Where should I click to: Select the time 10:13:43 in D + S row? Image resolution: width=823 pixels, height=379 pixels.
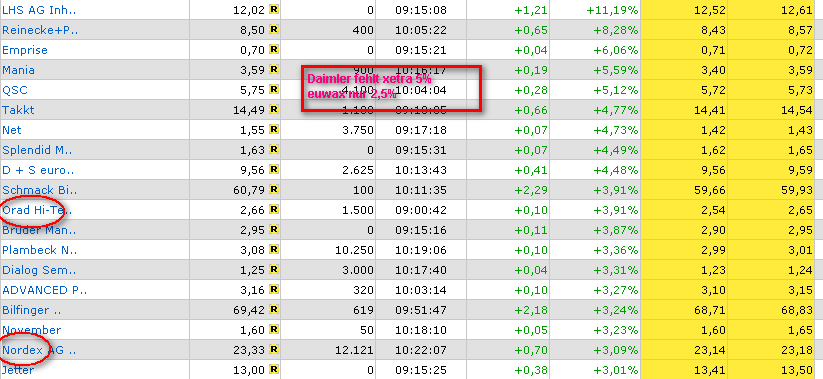click(420, 170)
